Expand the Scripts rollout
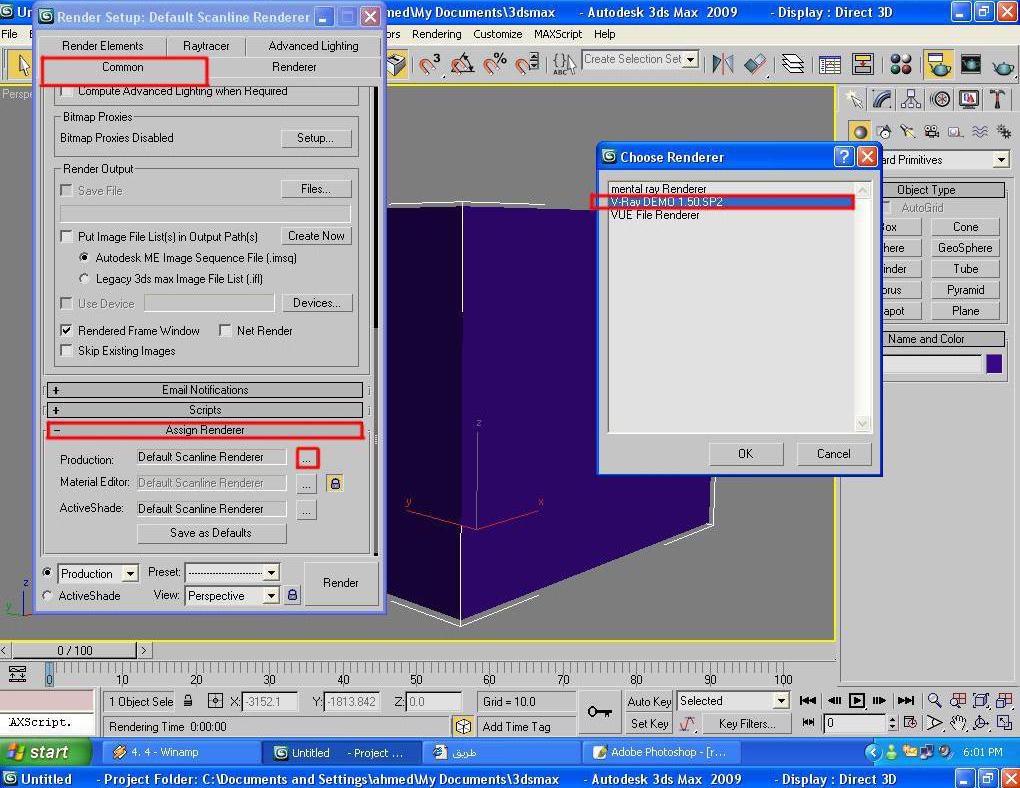1020x788 pixels. [205, 410]
